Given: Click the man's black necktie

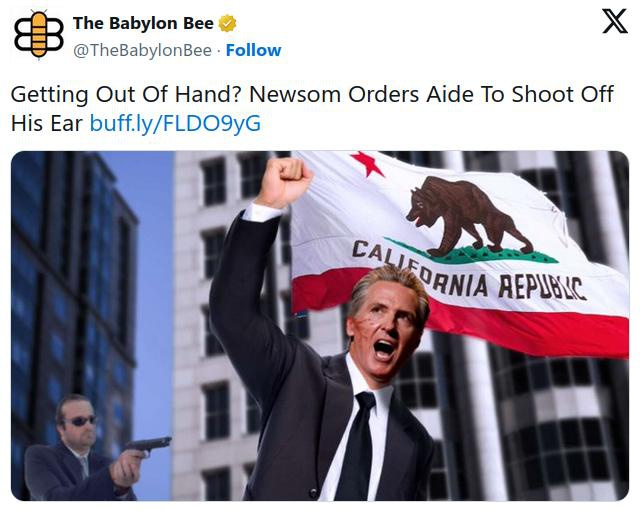Looking at the screenshot, I should coord(358,446).
